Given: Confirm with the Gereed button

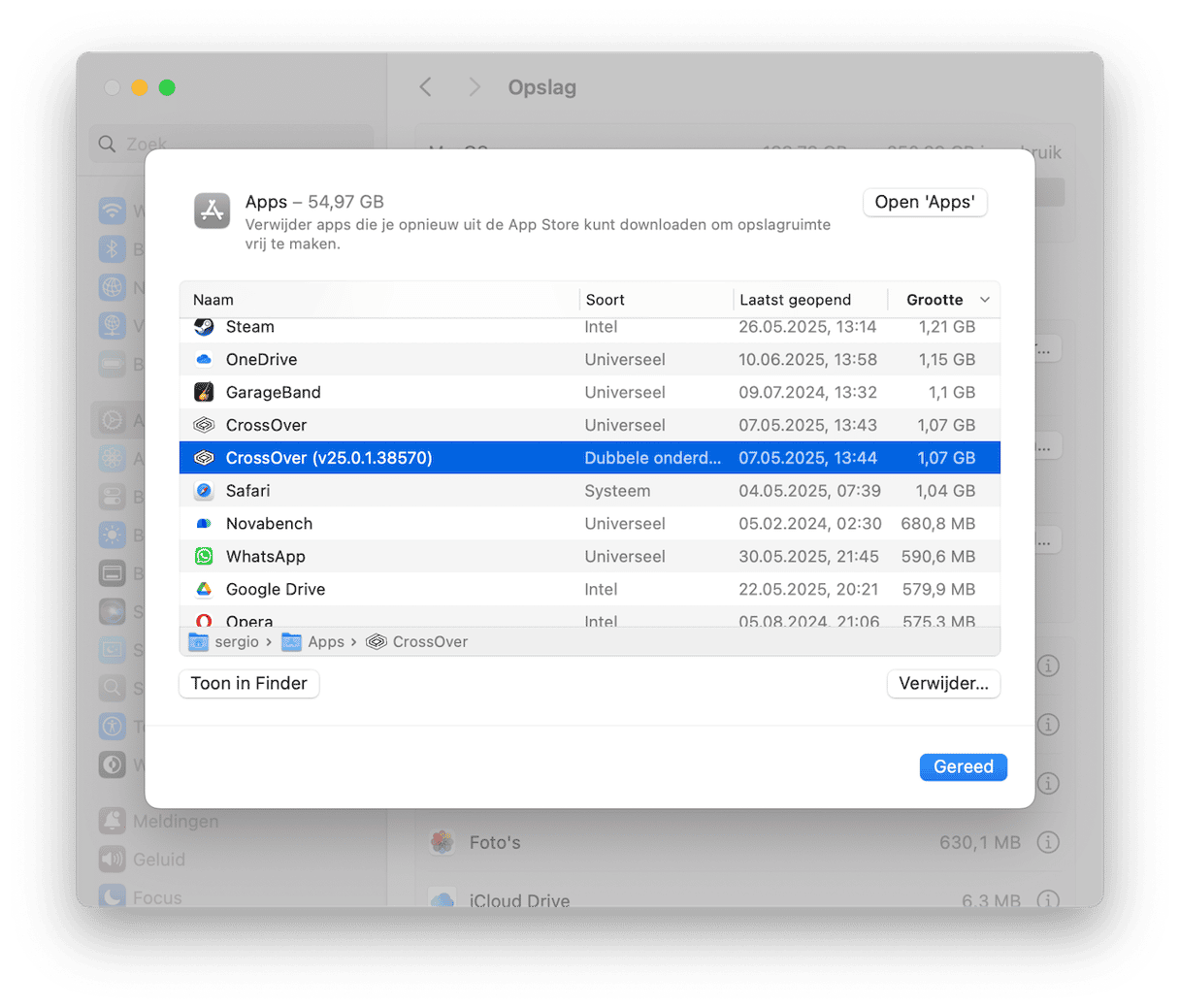Looking at the screenshot, I should point(964,767).
